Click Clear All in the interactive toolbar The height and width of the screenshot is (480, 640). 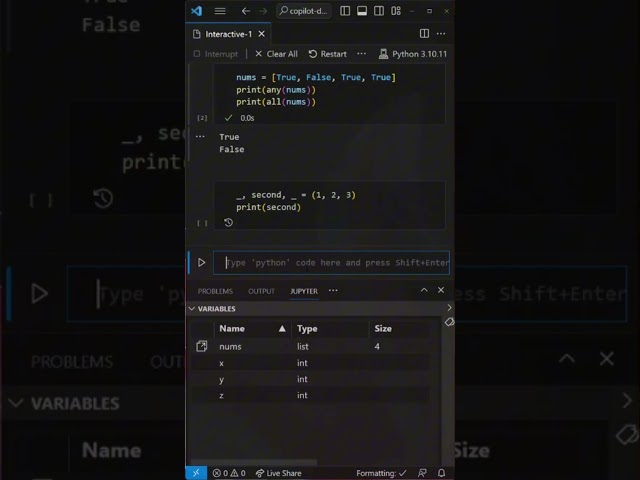pyautogui.click(x=276, y=54)
